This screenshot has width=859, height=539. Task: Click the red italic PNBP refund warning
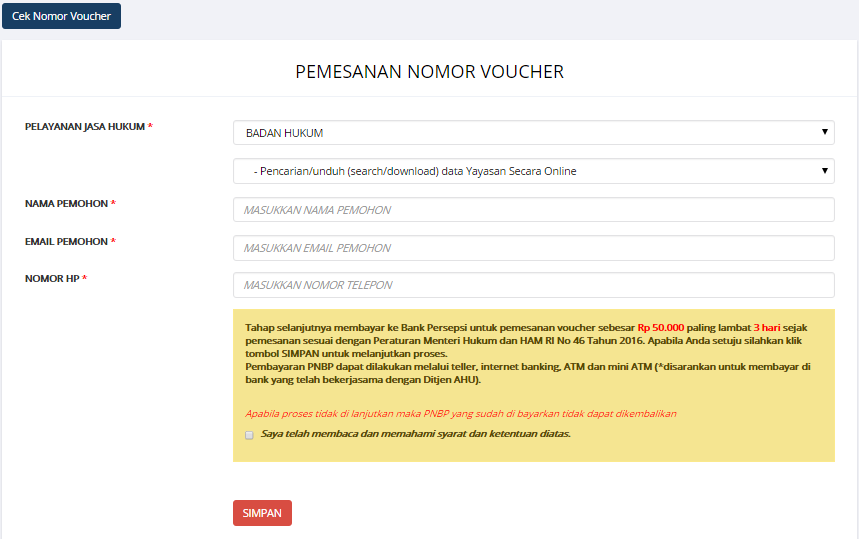click(x=460, y=413)
